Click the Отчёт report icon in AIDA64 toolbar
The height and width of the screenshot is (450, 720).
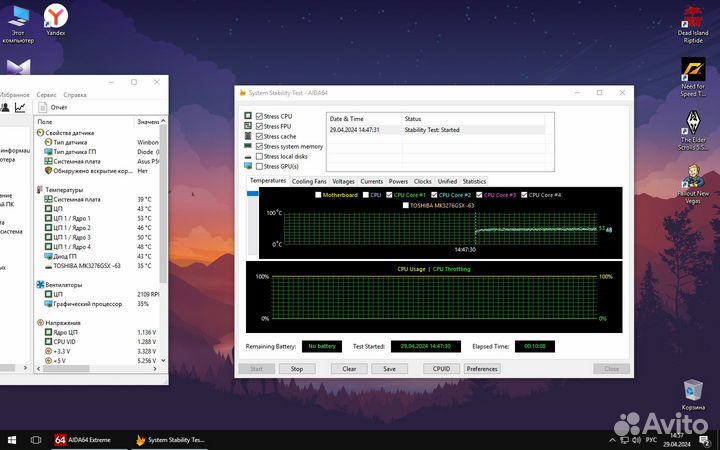click(42, 107)
